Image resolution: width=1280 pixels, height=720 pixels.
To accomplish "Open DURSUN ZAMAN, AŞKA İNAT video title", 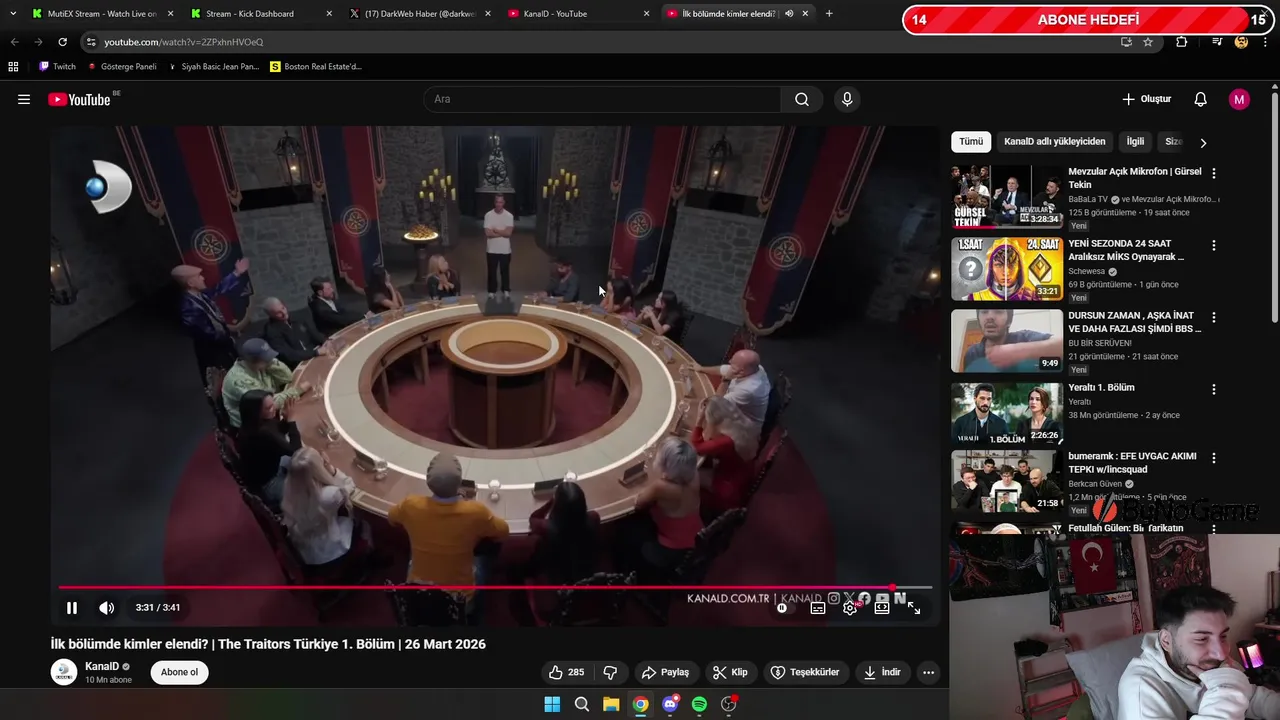I will click(x=1134, y=322).
